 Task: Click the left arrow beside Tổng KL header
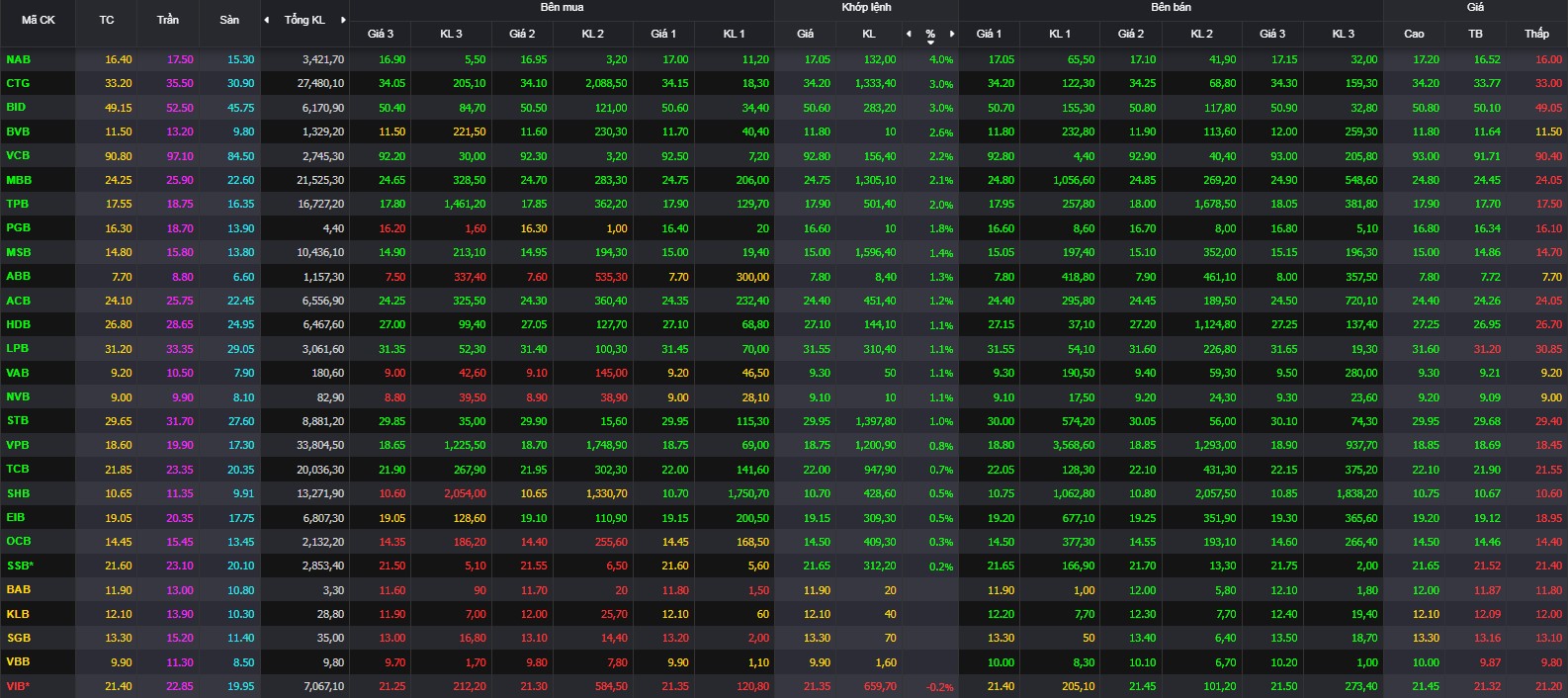[x=266, y=20]
